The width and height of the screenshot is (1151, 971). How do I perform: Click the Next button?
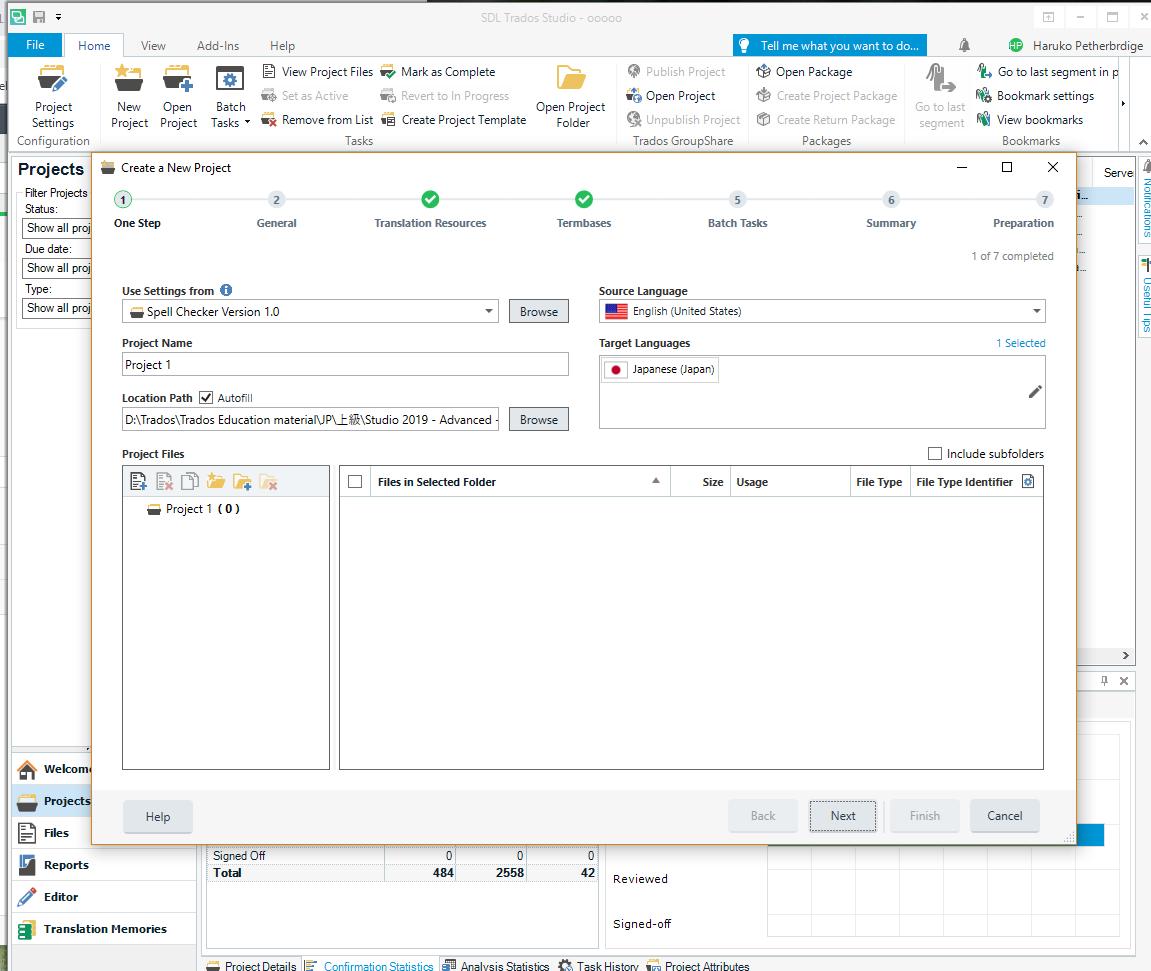(843, 816)
